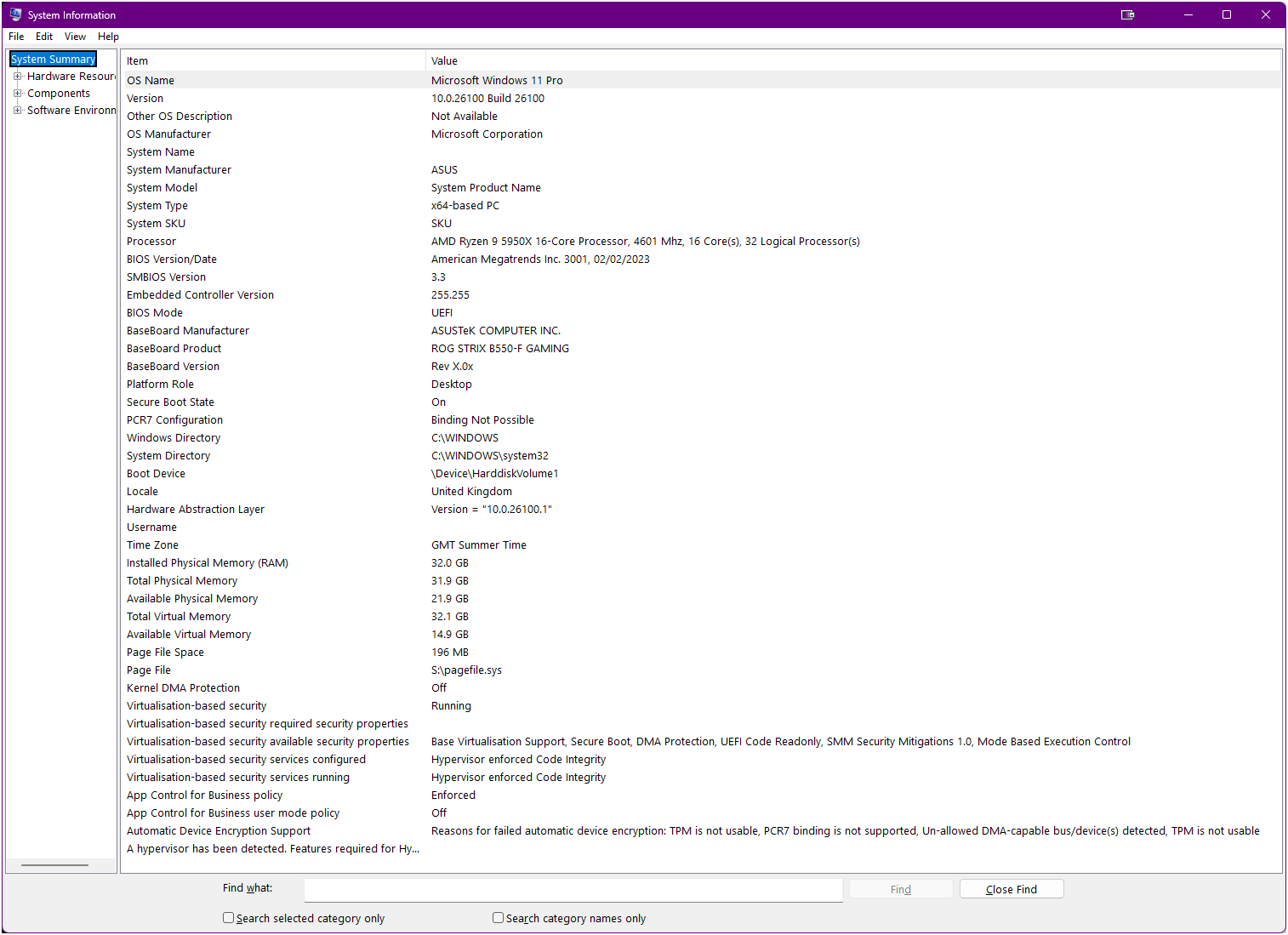Click inside the 'Find what' input field
This screenshot has width=1288, height=935.
[573, 890]
